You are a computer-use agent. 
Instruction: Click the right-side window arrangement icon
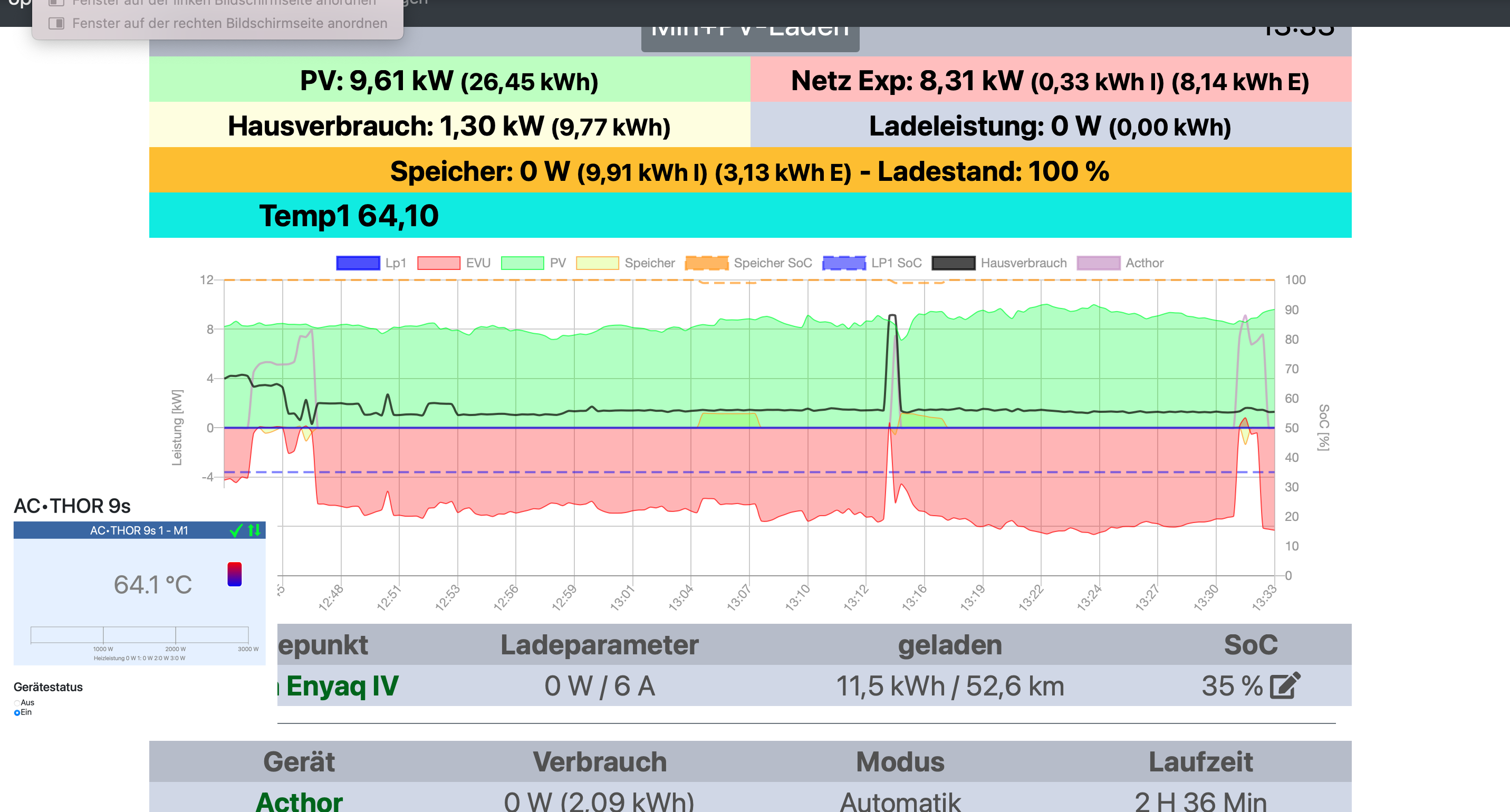pyautogui.click(x=56, y=23)
